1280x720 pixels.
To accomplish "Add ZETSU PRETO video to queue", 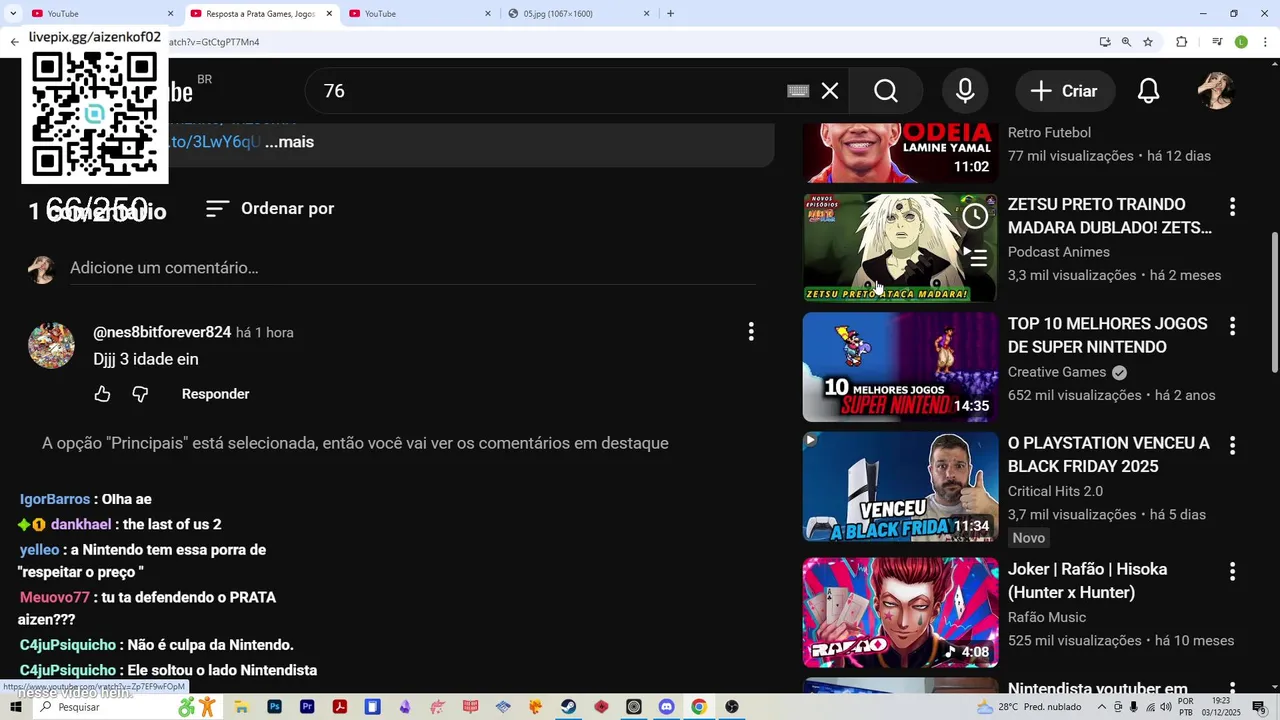I will tap(975, 258).
